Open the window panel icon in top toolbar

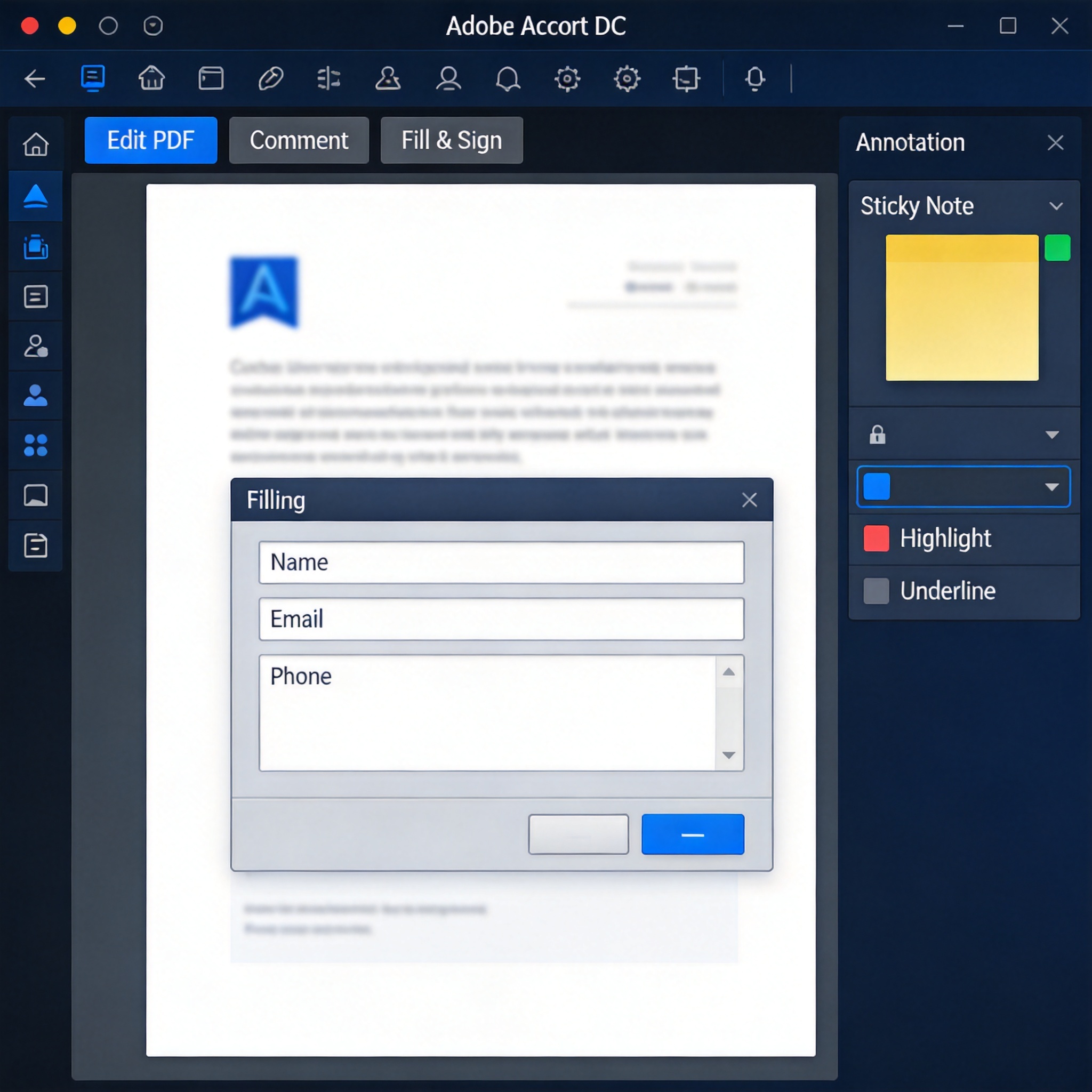coord(211,78)
